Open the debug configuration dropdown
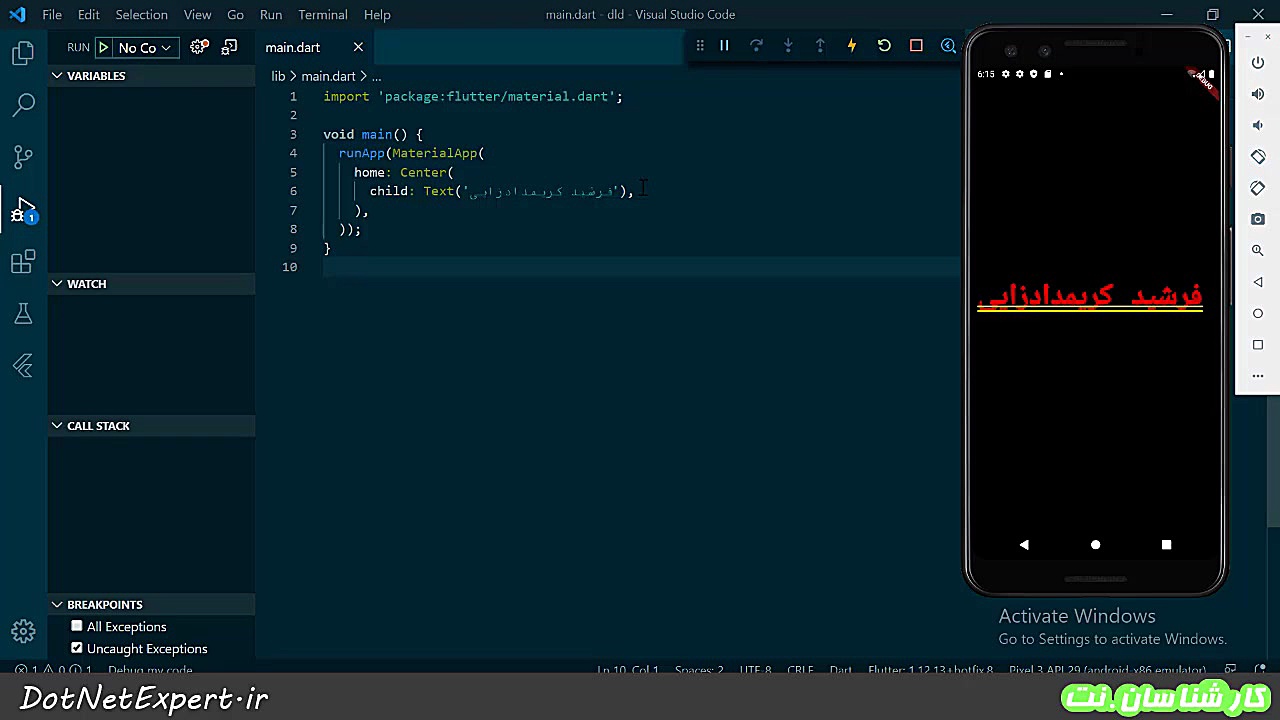1280x720 pixels. [x=145, y=48]
